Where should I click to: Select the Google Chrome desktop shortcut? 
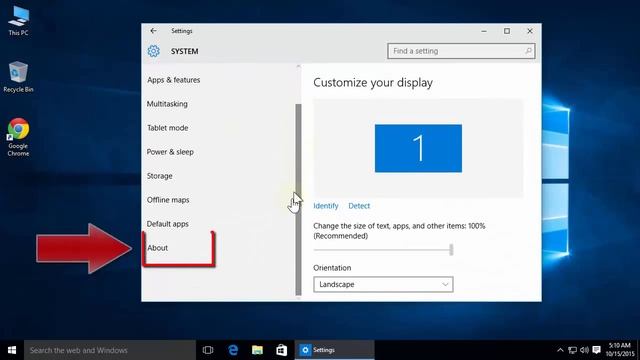tap(18, 137)
